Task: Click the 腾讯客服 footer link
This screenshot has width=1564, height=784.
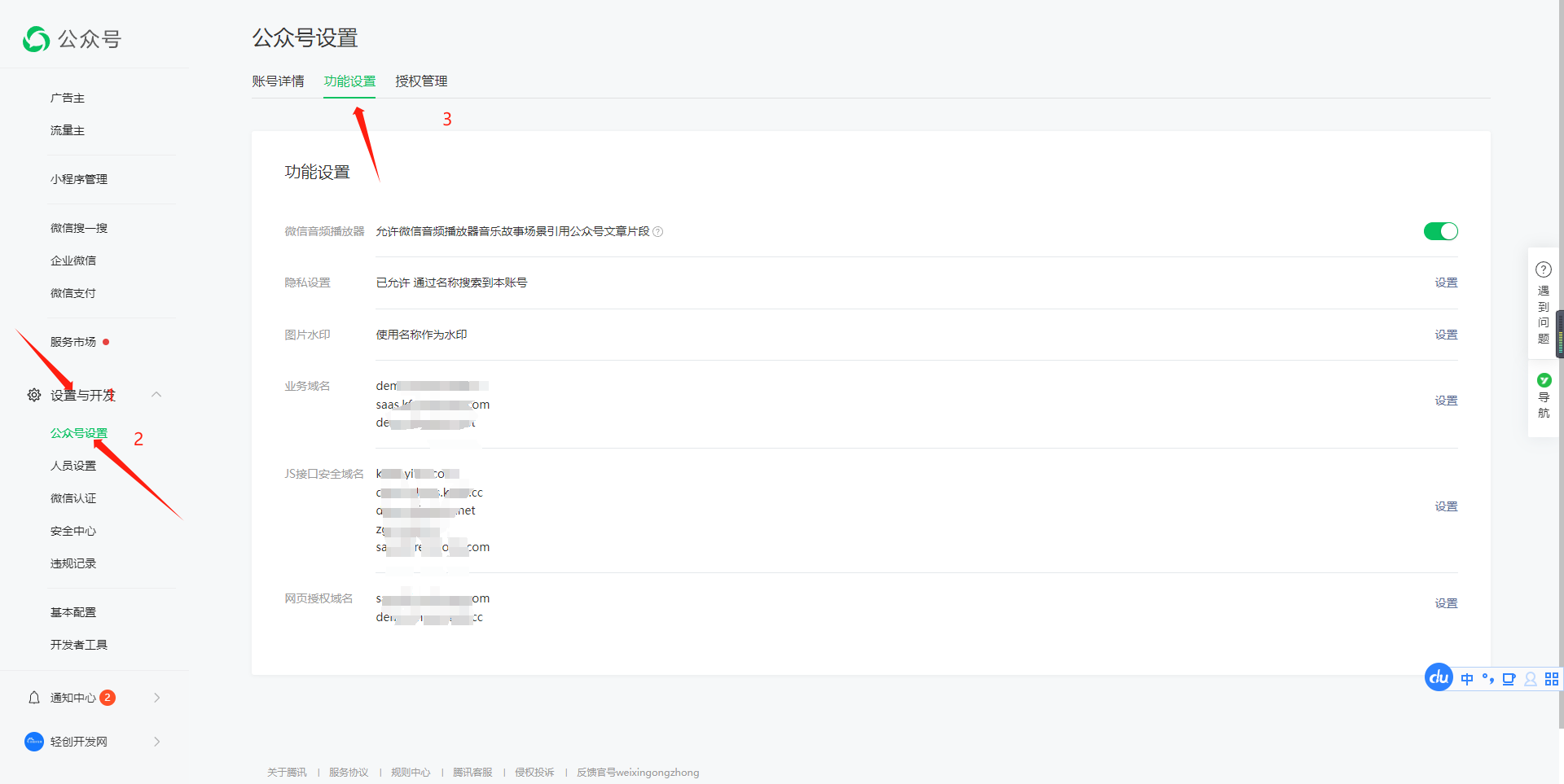Action: point(472,773)
